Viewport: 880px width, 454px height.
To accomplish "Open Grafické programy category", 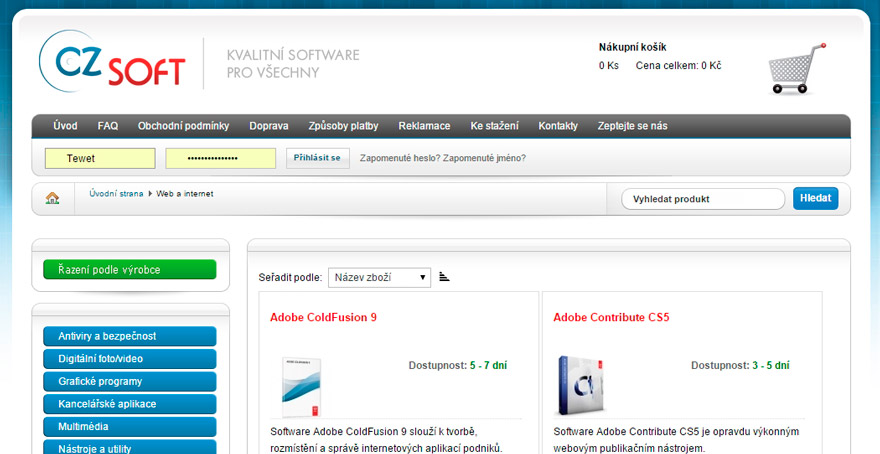I will [130, 382].
